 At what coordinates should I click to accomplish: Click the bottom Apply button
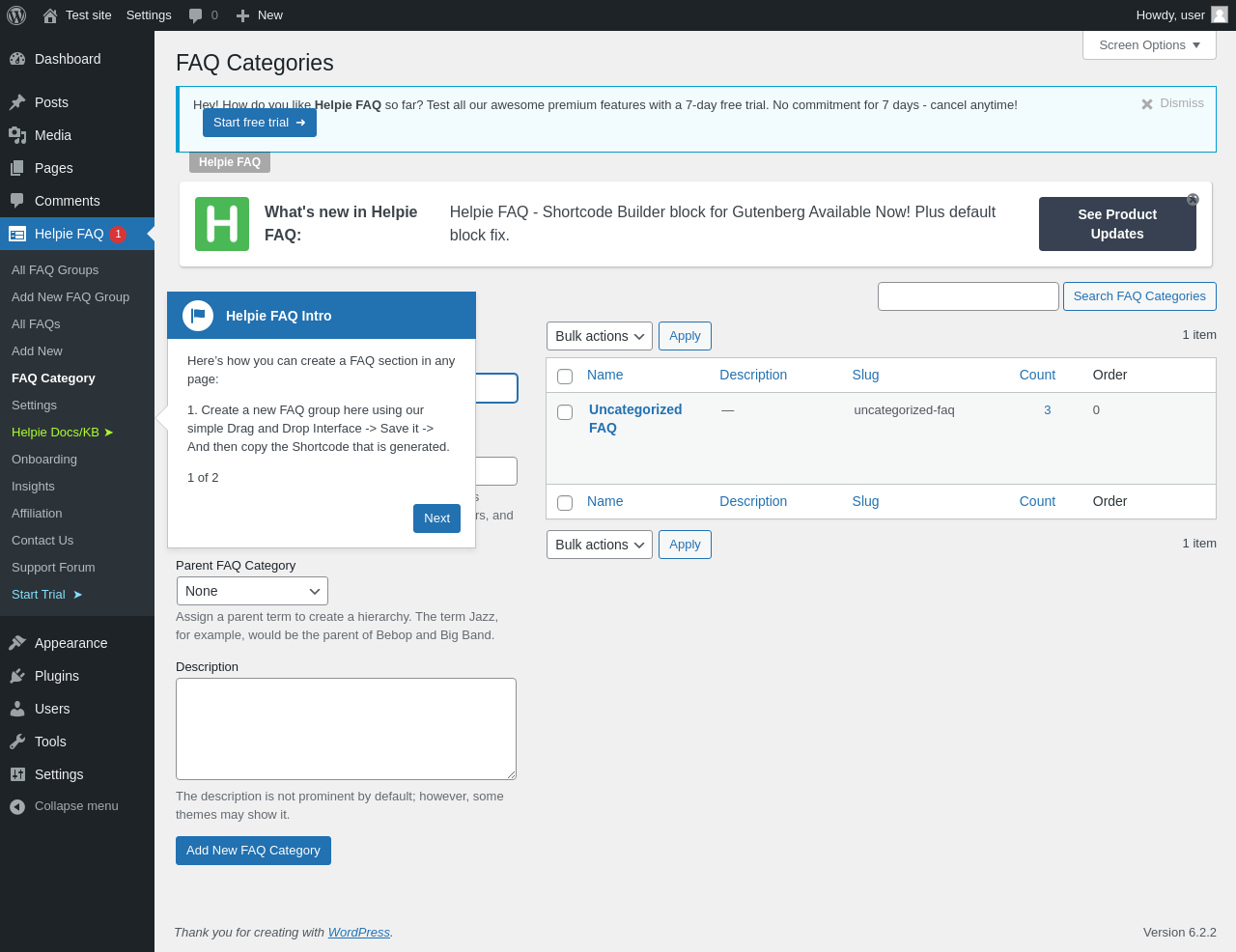(685, 545)
